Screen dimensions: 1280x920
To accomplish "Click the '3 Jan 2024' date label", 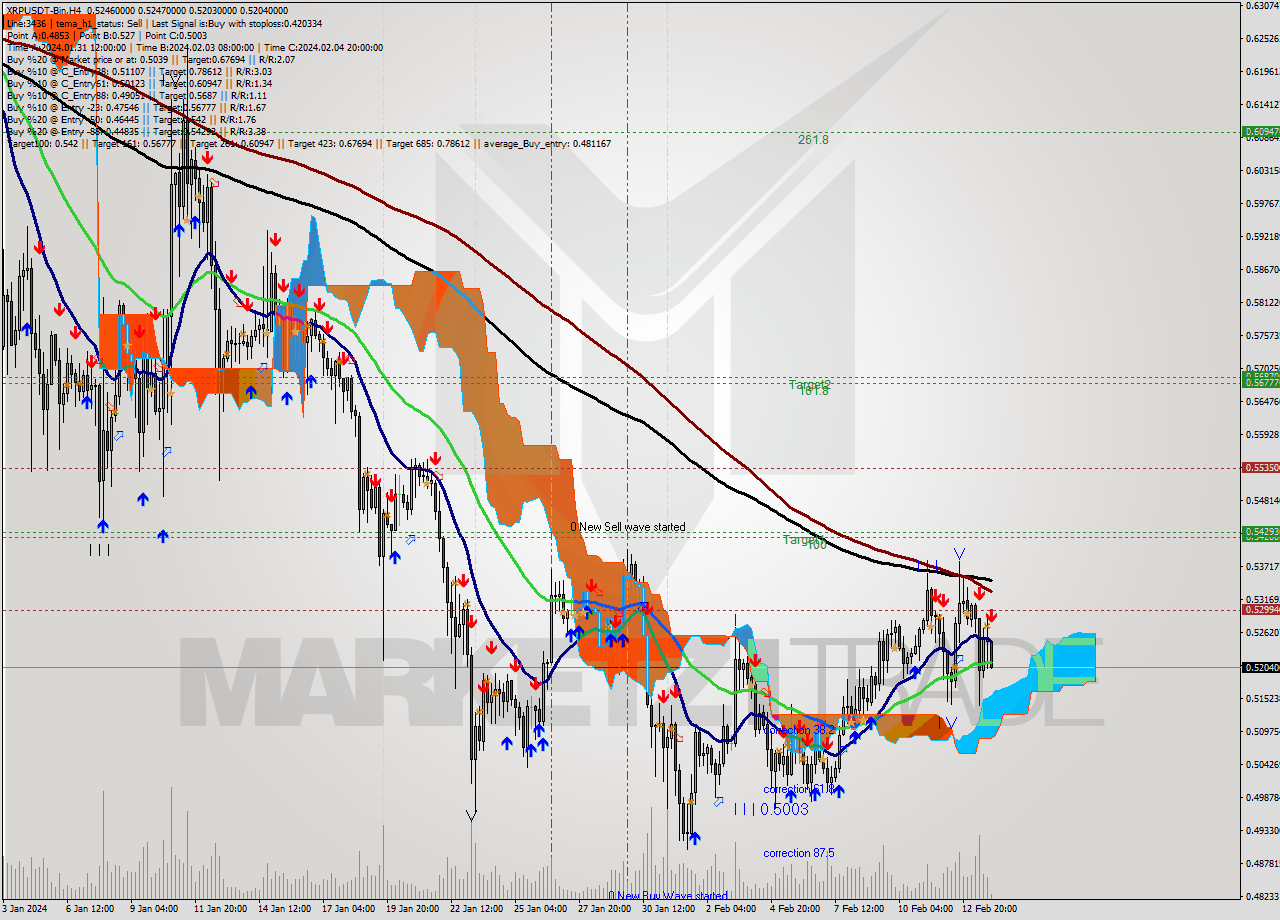I will coord(27,909).
